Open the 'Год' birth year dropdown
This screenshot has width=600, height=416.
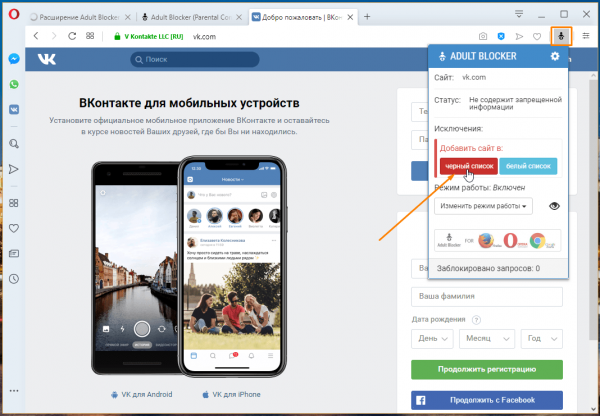click(541, 339)
